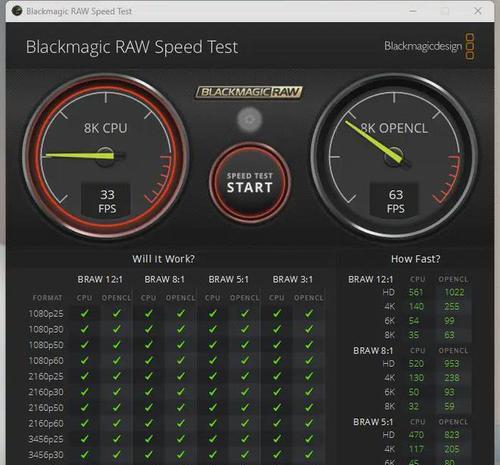Select the 2160p25 format row label
This screenshot has width=500, height=465.
tap(46, 376)
